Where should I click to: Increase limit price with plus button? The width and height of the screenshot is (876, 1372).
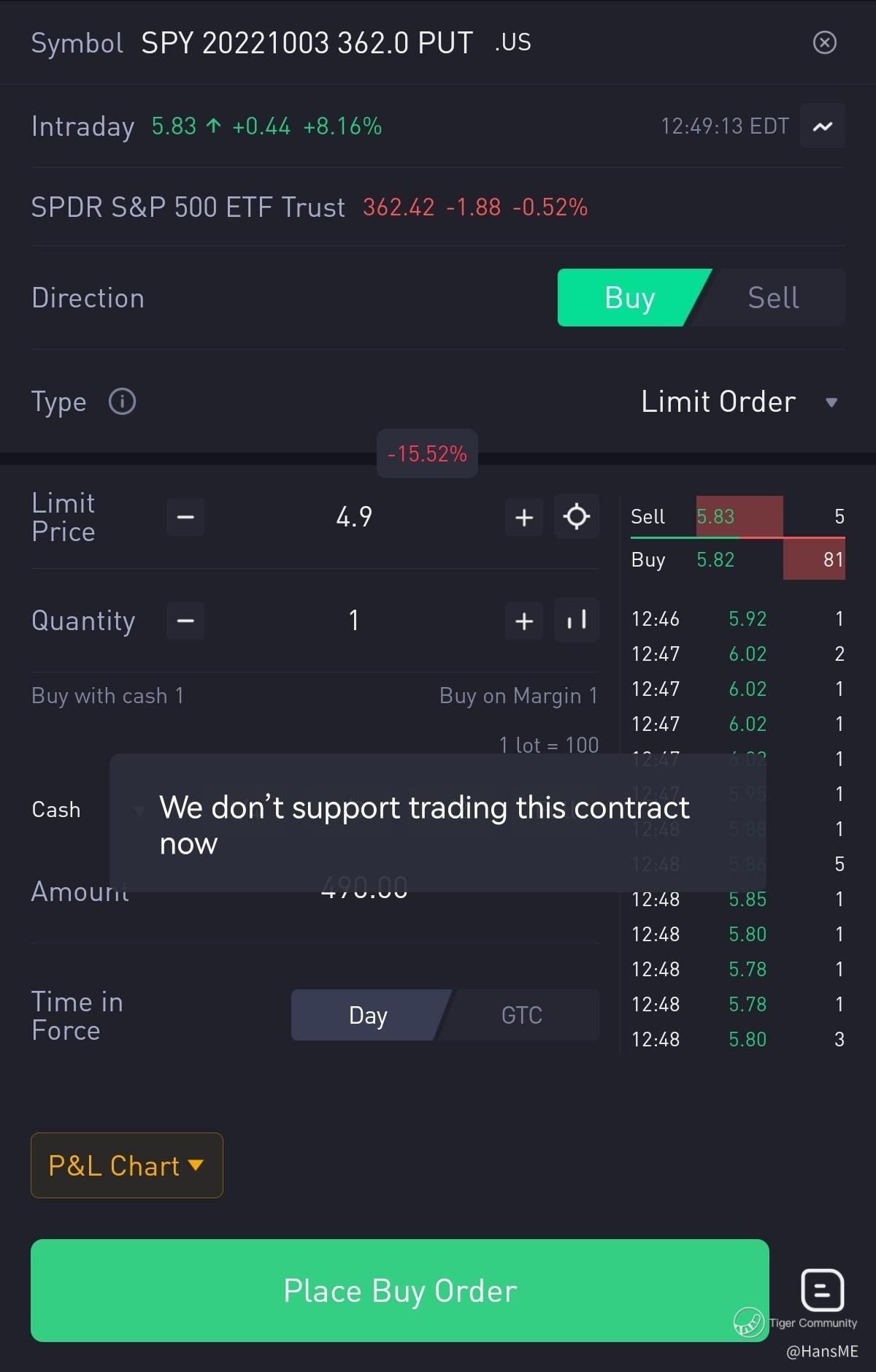524,518
